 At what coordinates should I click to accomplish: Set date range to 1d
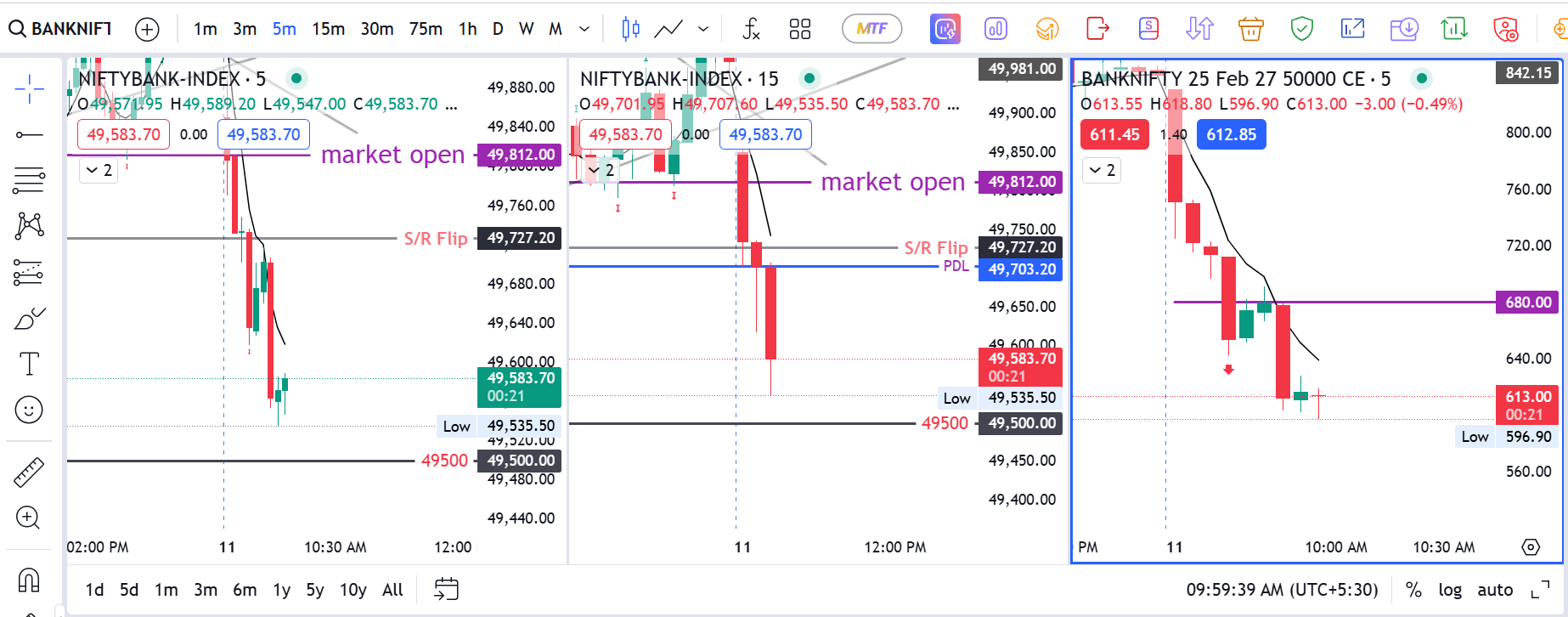[x=94, y=590]
